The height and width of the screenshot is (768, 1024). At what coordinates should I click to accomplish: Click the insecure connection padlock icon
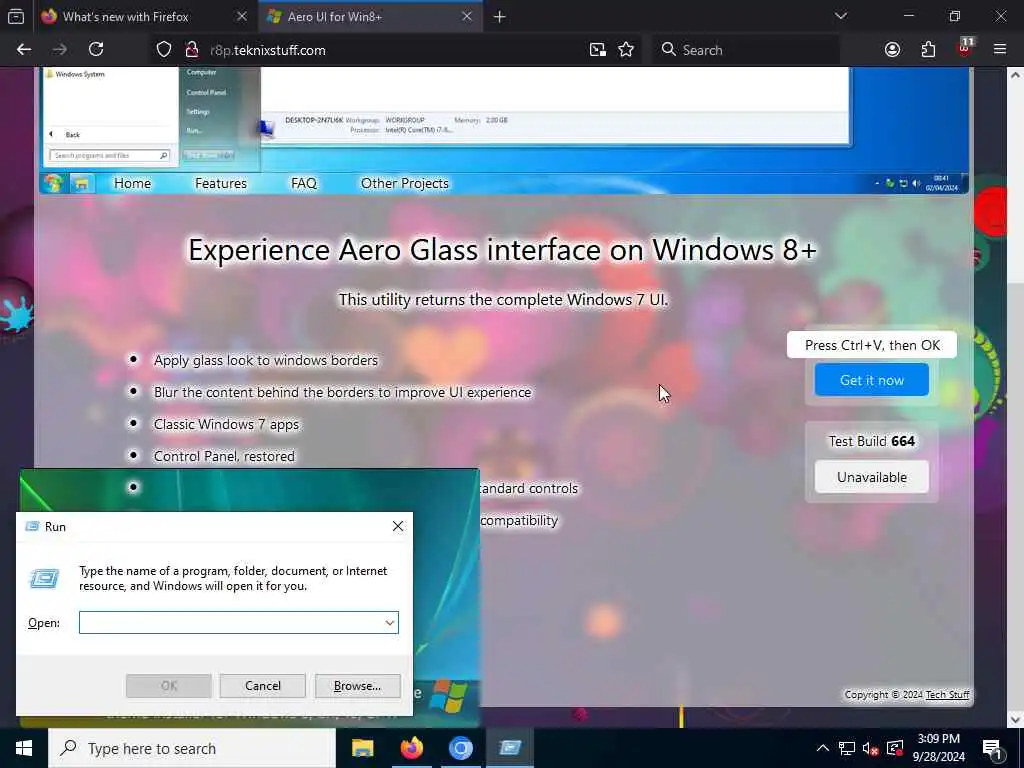click(191, 50)
